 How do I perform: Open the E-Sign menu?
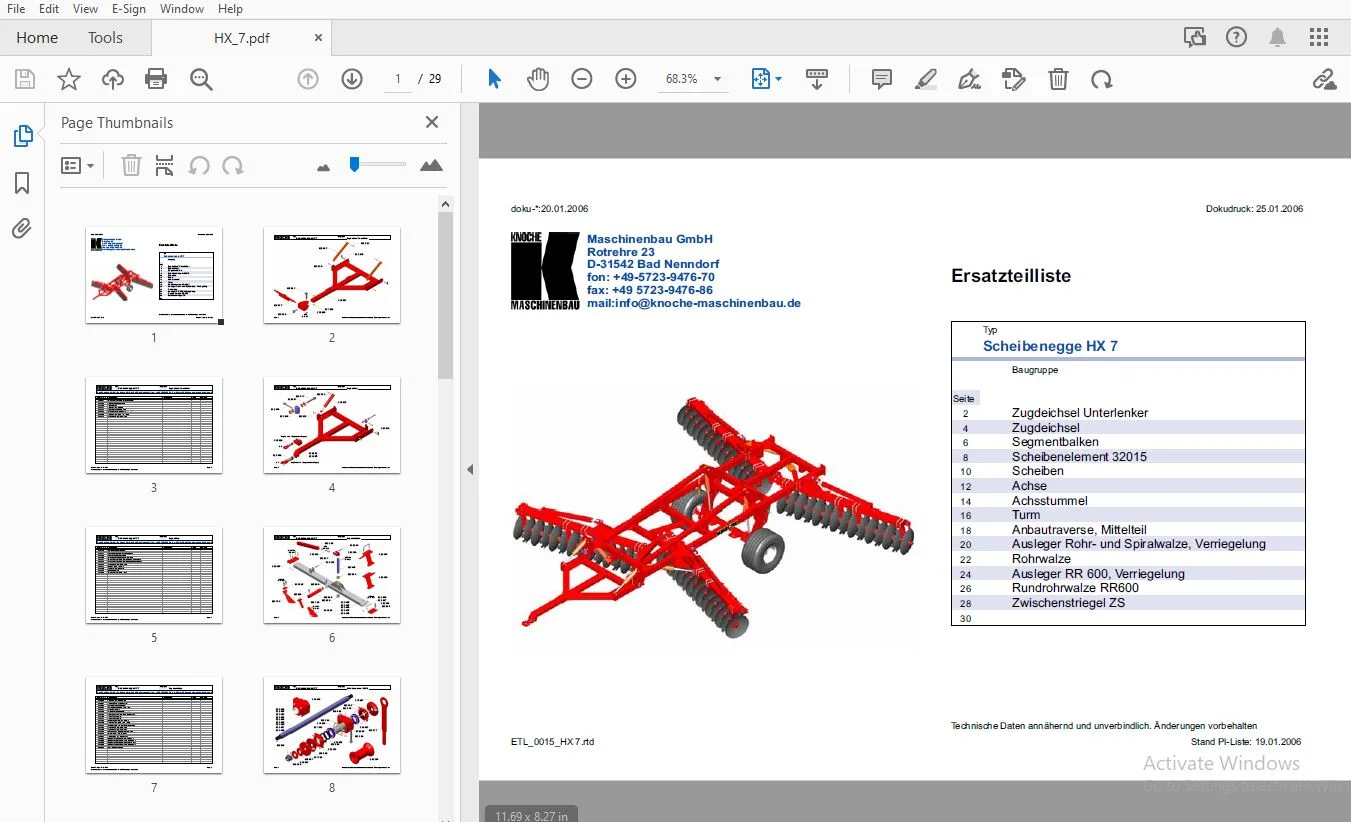129,9
